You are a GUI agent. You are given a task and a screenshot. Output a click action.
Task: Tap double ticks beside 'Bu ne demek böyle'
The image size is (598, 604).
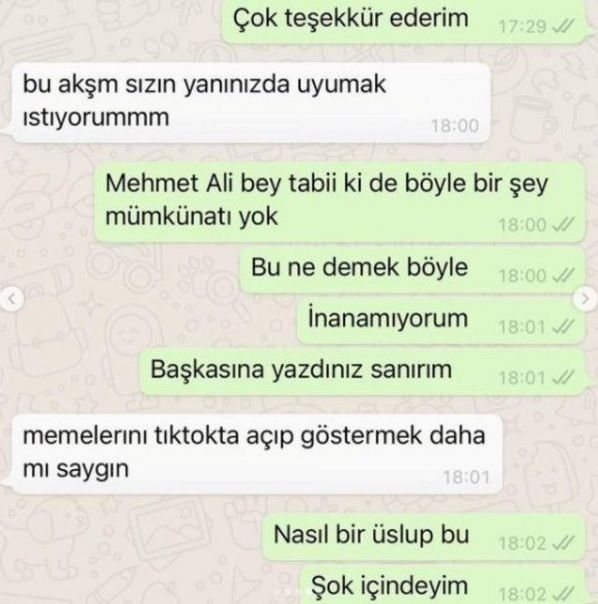[x=563, y=276]
